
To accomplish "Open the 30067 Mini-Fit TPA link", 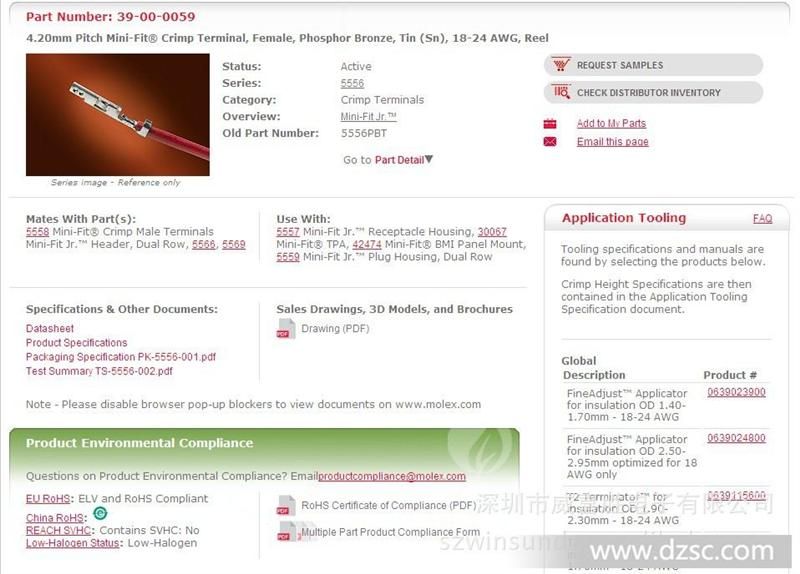I will (492, 232).
